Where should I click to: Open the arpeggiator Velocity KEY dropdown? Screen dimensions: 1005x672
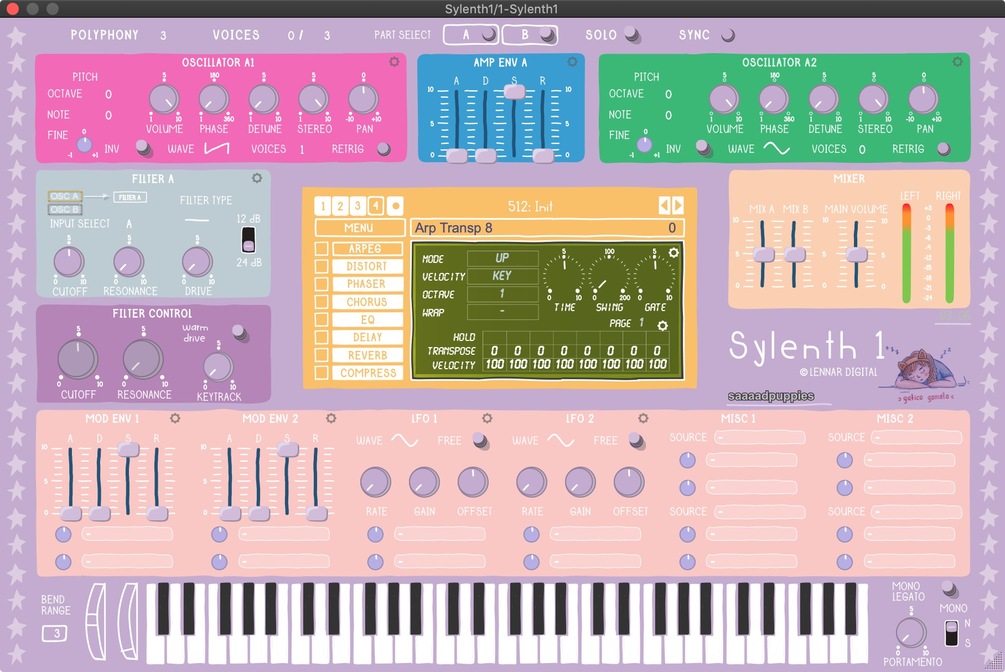pos(502,276)
